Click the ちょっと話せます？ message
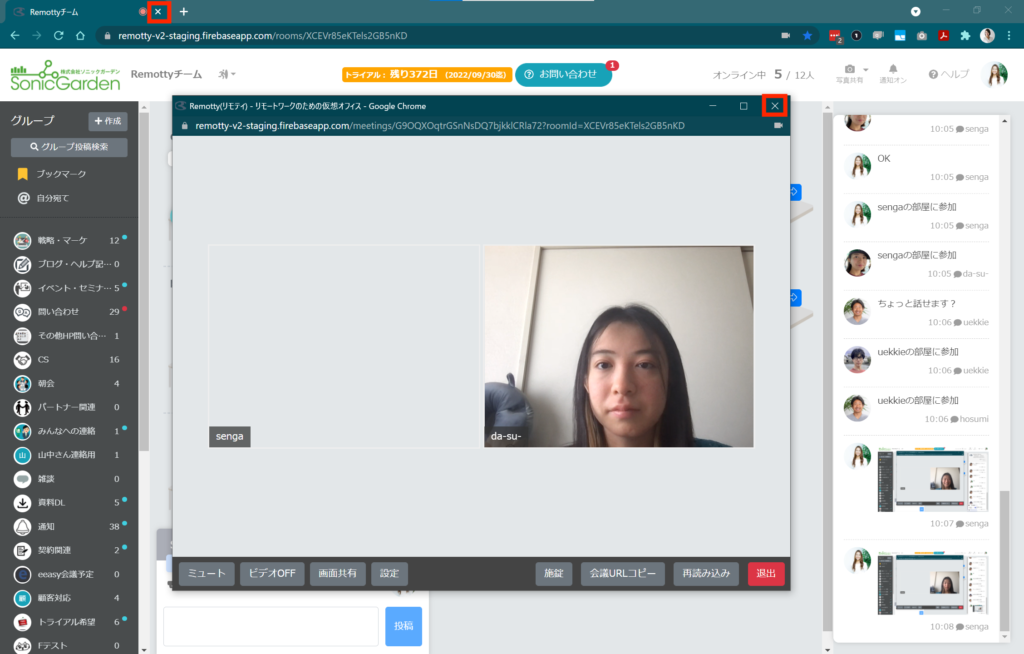 tap(916, 304)
